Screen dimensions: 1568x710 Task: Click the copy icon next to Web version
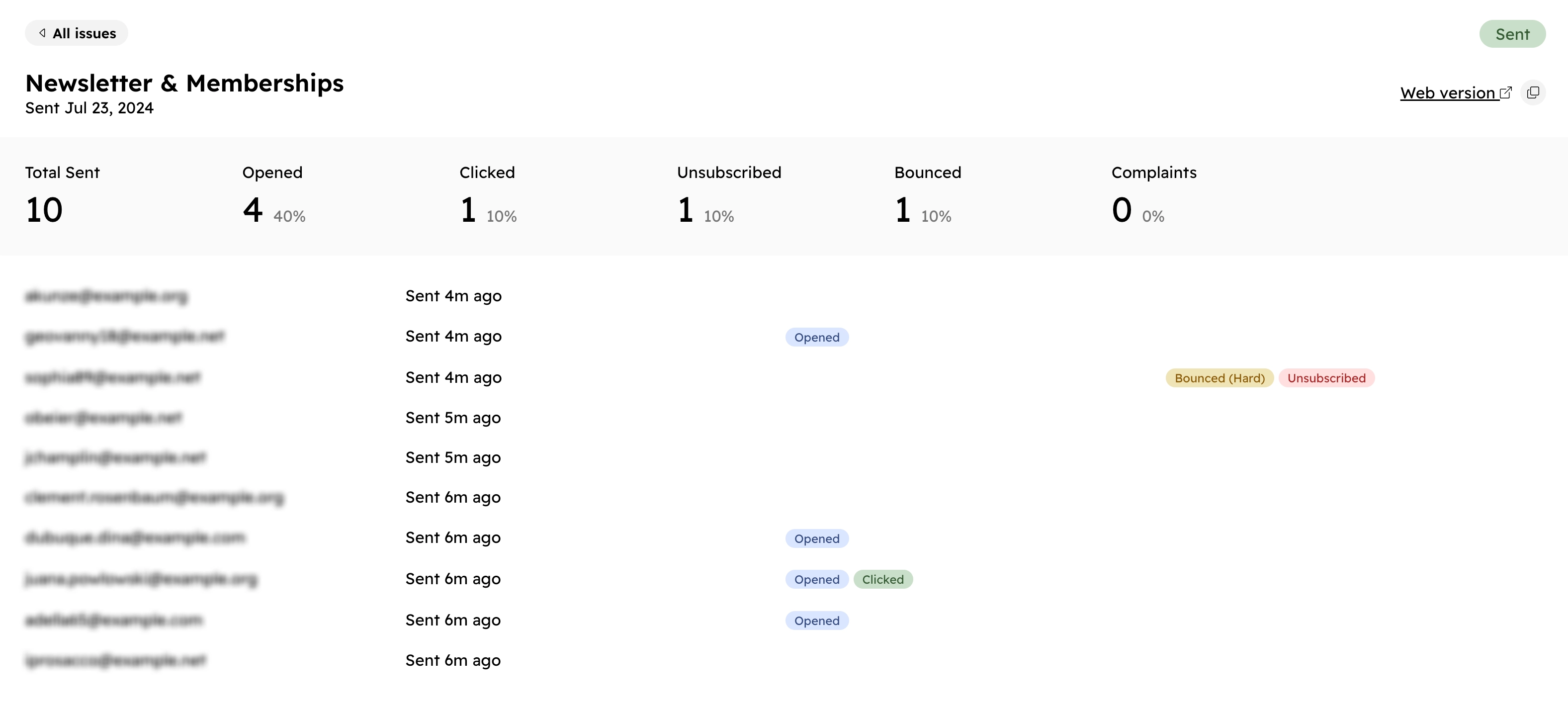pos(1535,92)
